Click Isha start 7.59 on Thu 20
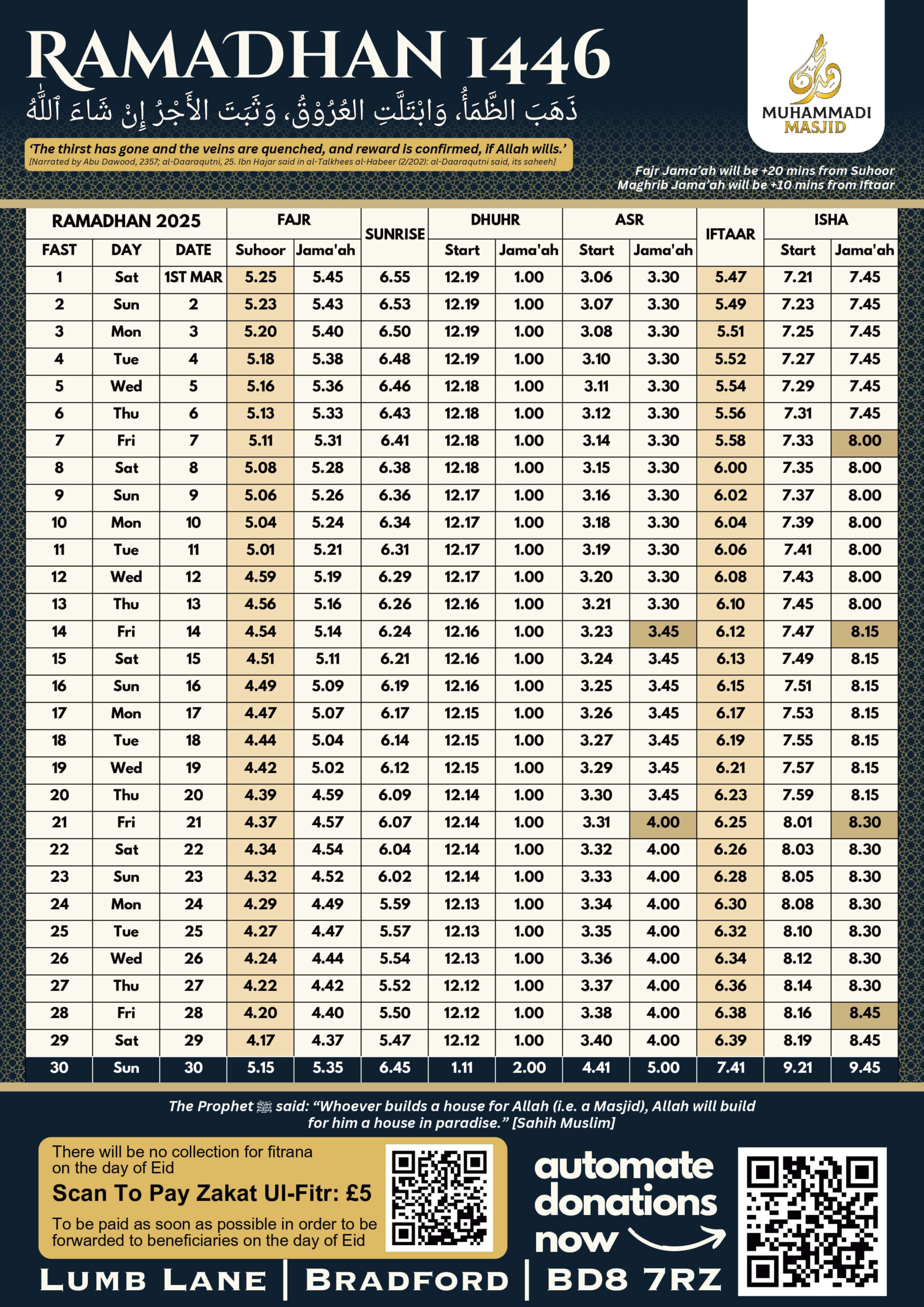The image size is (924, 1307). 797,795
